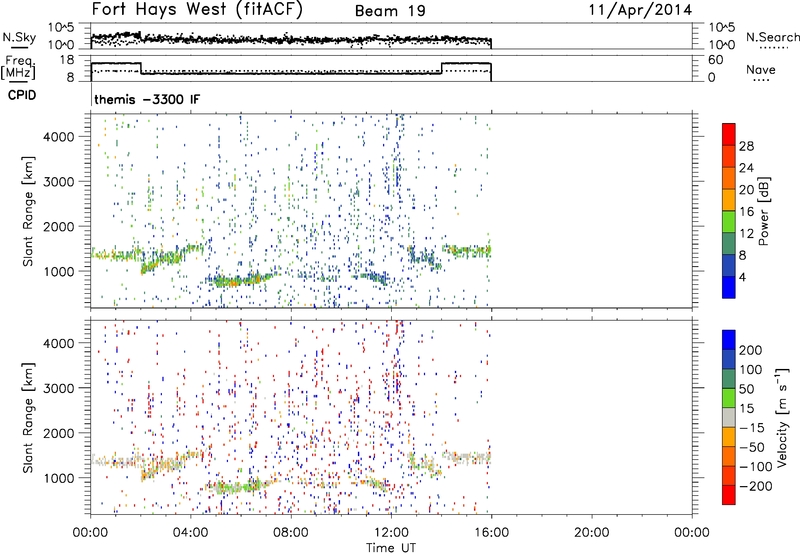Click the frequency step up near 14:00
The image size is (800, 554).
coord(442,68)
